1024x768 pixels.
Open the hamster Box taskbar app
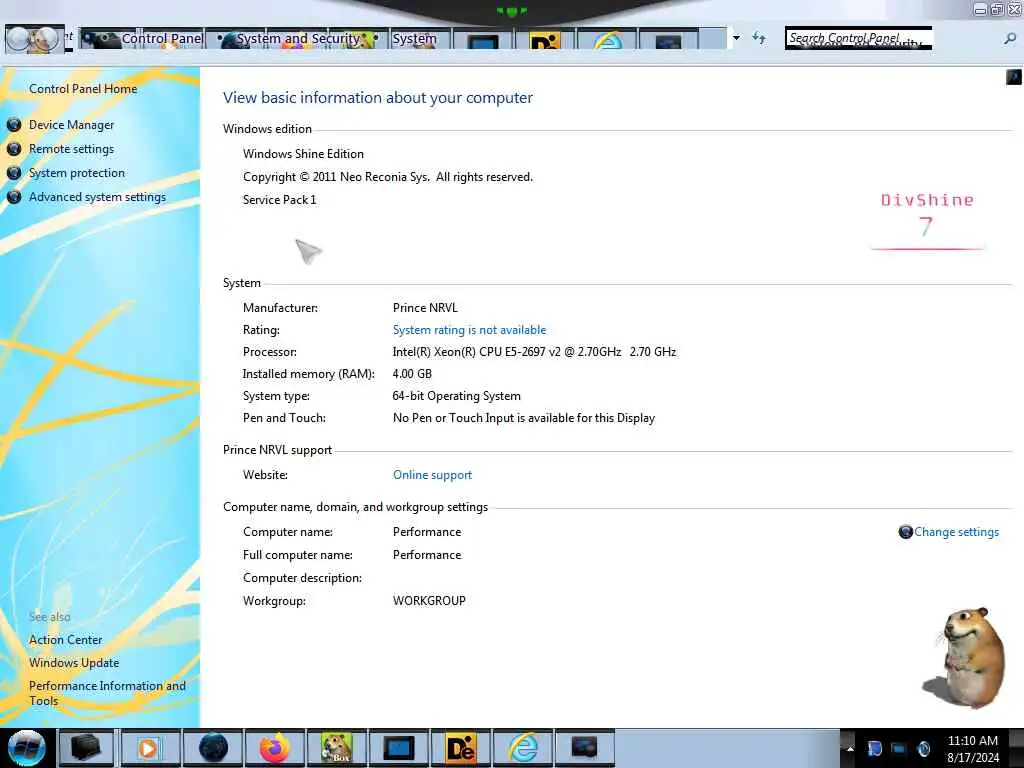point(336,748)
